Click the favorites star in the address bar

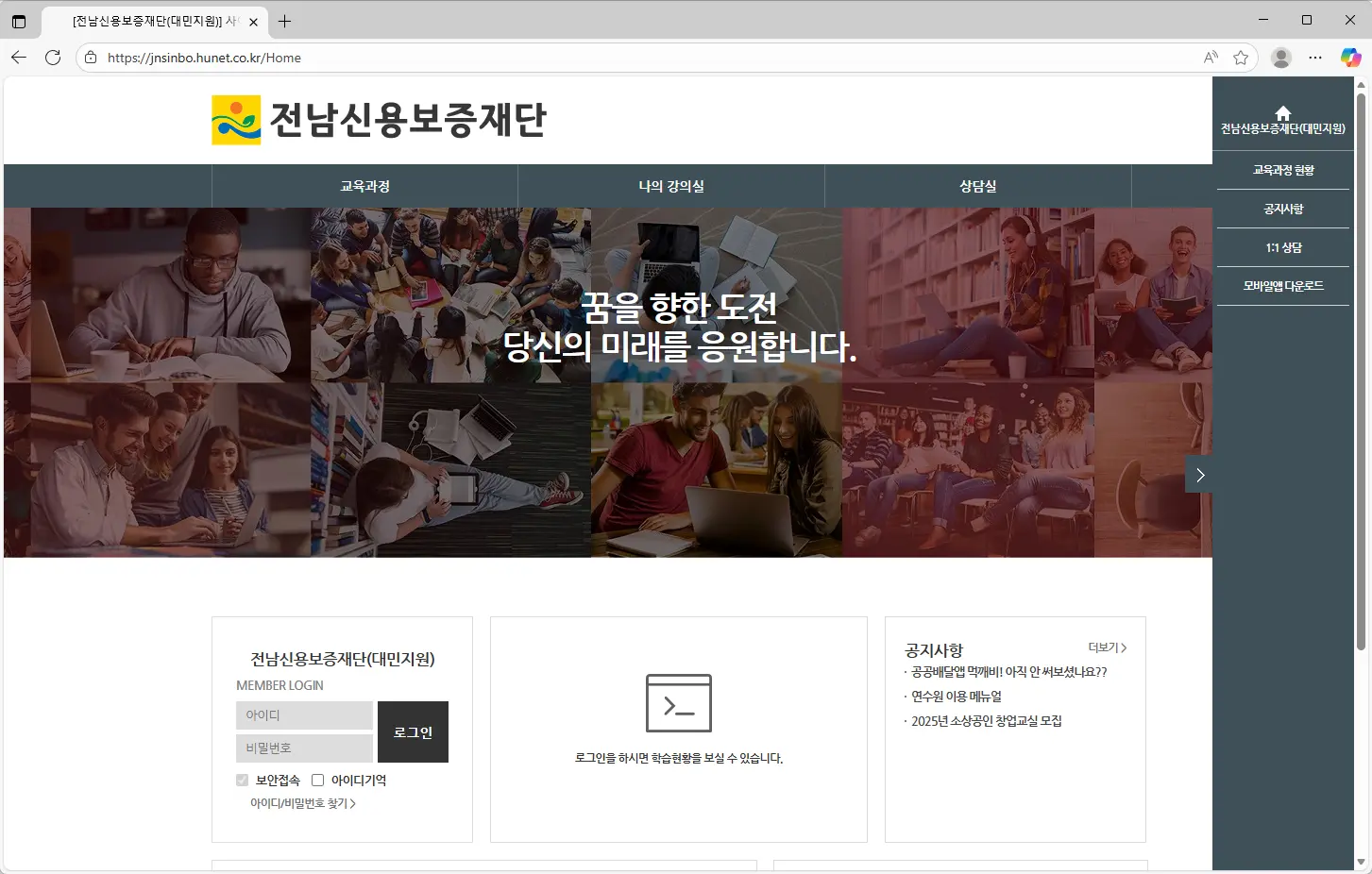pyautogui.click(x=1240, y=58)
